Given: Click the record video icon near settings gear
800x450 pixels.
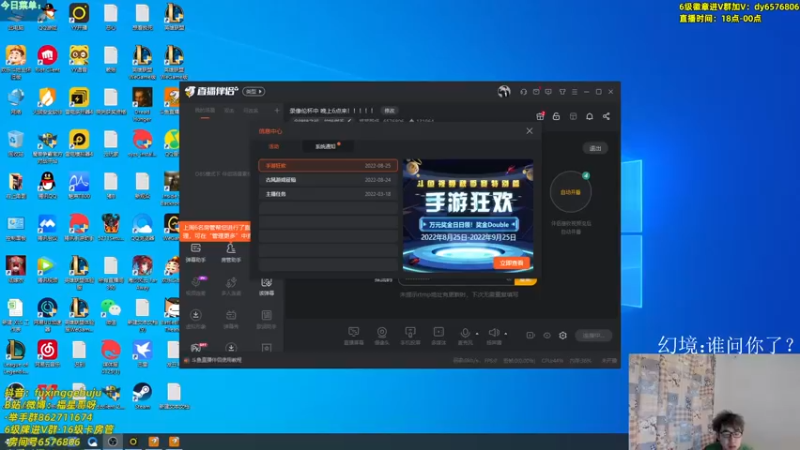Looking at the screenshot, I should pos(531,335).
